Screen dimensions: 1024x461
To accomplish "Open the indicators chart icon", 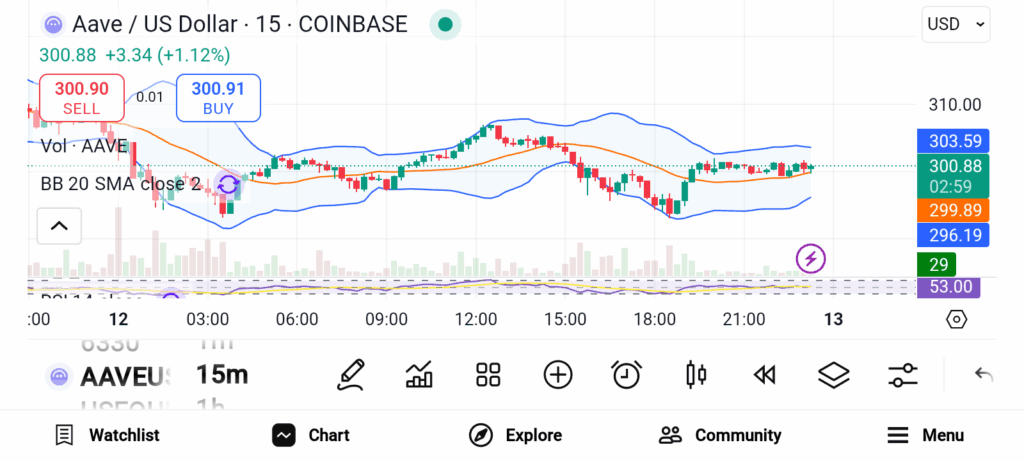I will (419, 375).
